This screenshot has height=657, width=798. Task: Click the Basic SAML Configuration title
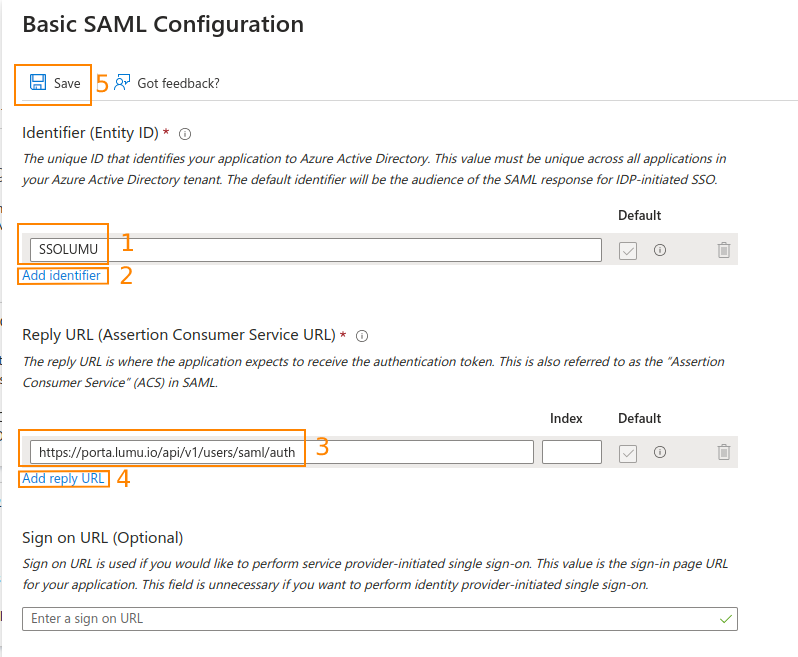click(163, 24)
